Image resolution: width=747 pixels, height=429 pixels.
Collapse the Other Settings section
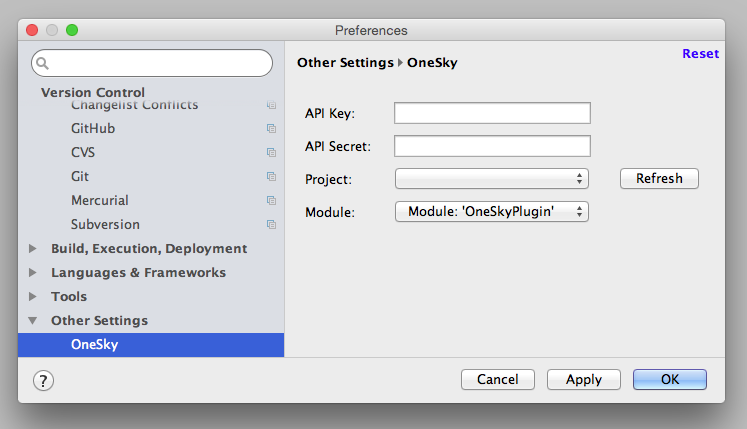32,321
